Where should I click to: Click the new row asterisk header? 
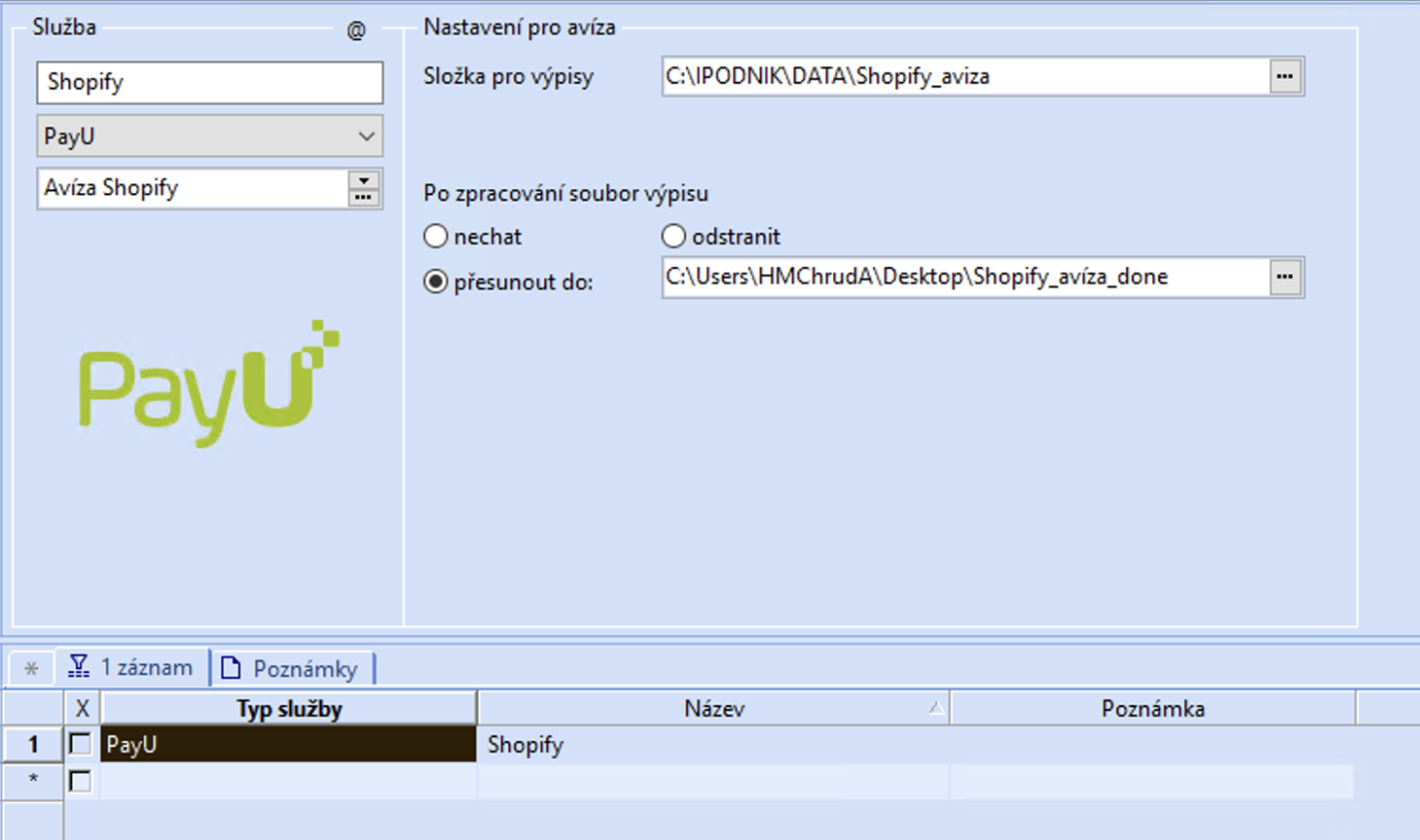pos(33,781)
